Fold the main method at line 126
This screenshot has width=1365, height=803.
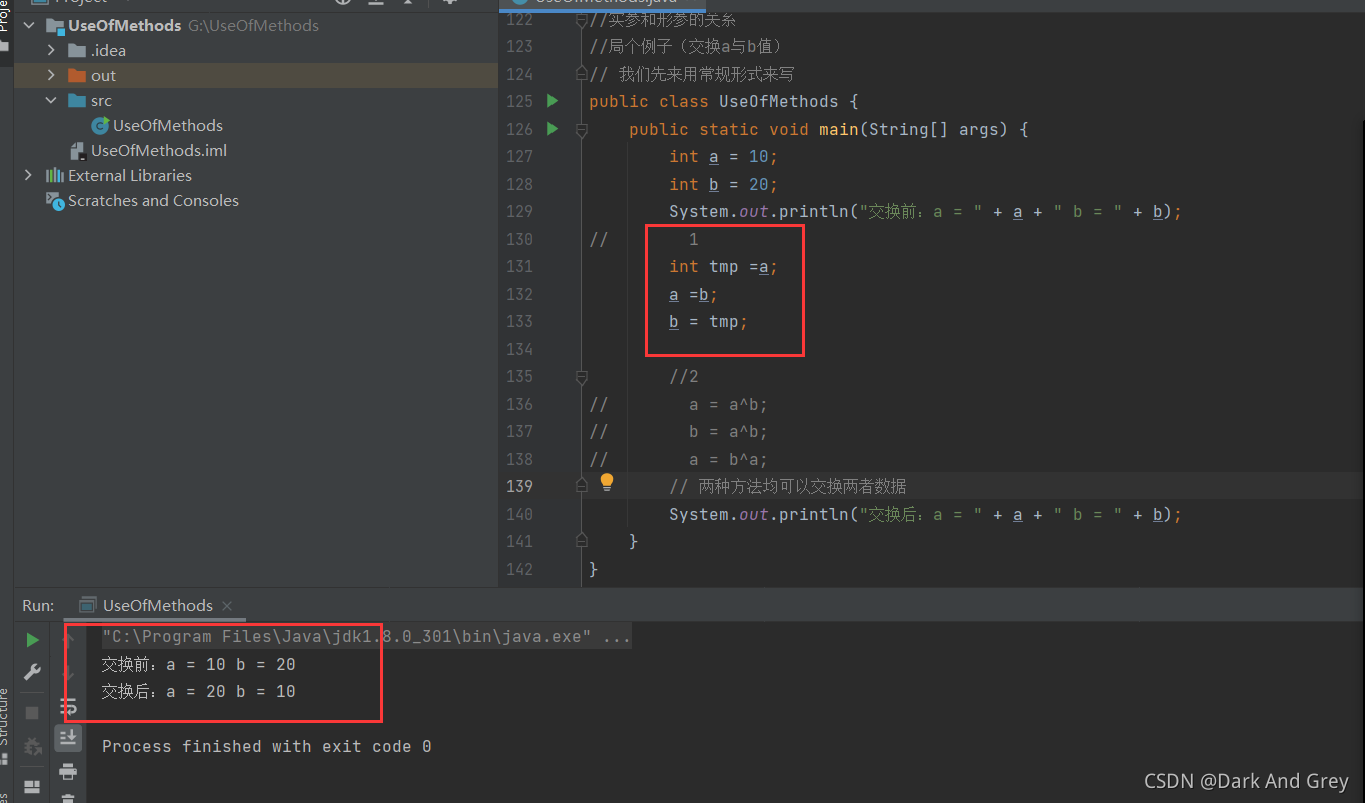pos(582,129)
